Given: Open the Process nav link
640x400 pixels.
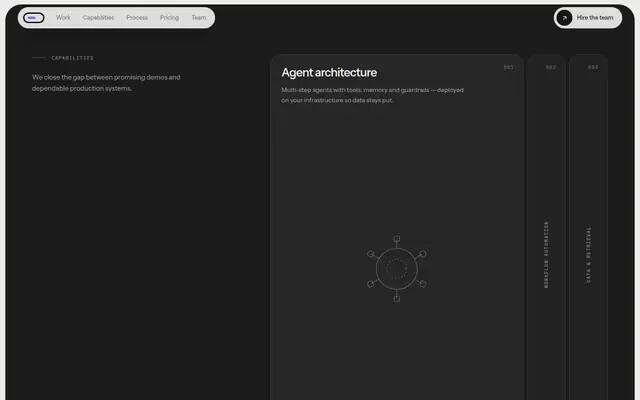Looking at the screenshot, I should (137, 18).
